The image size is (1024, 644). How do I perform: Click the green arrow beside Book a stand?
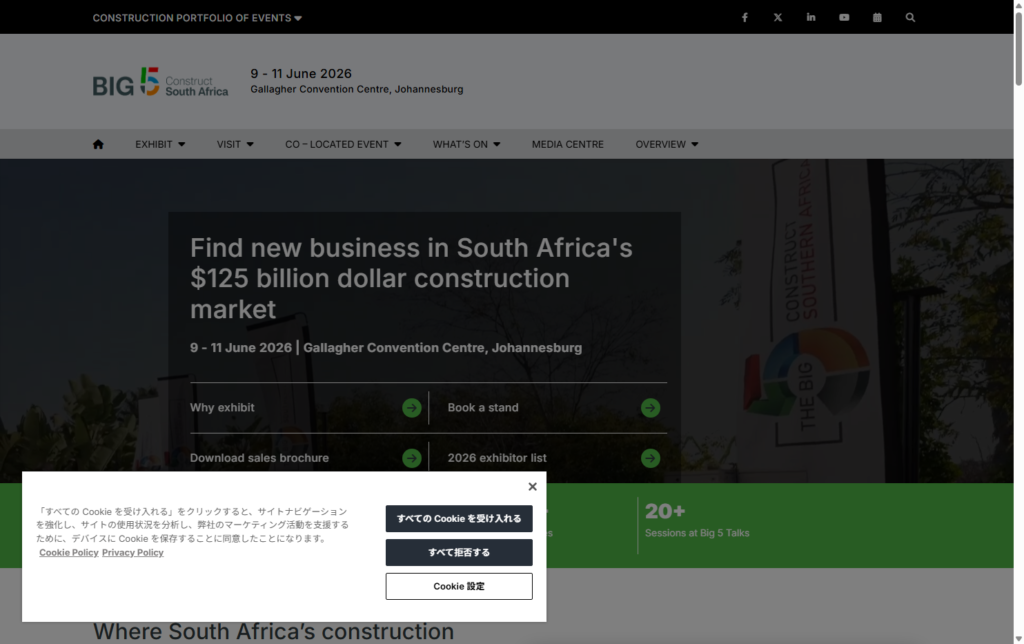point(650,407)
